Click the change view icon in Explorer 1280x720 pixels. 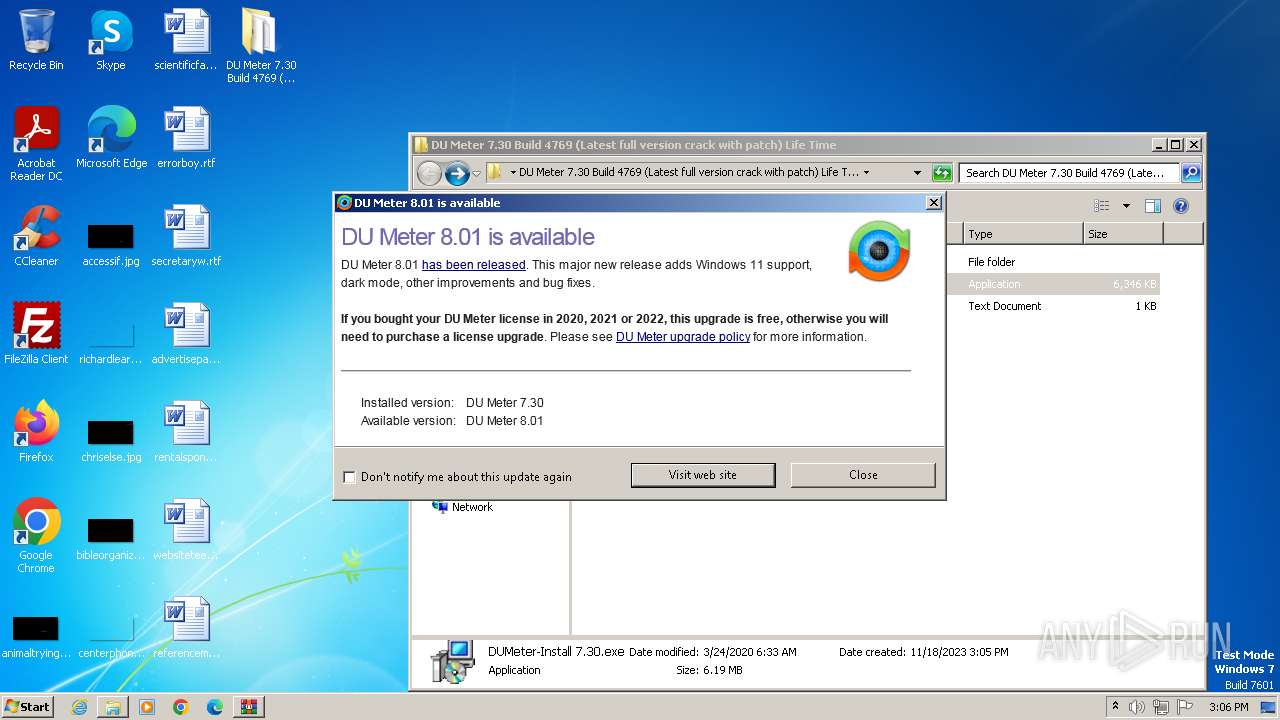1102,206
